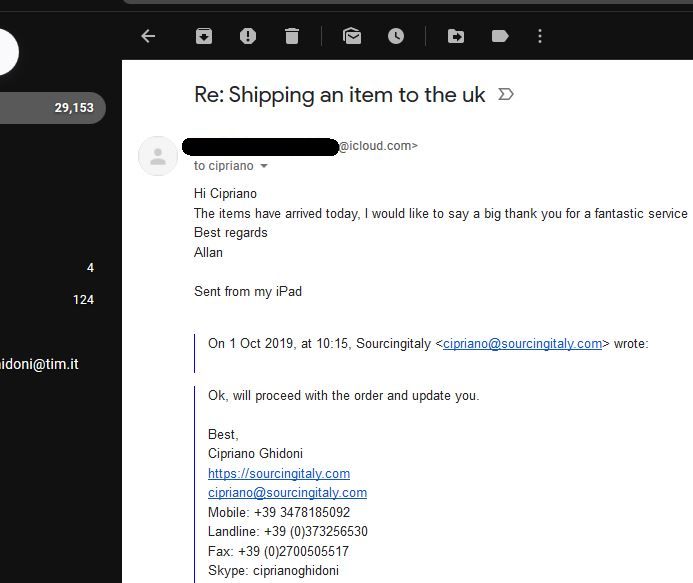Click the sender's profile avatar

158,156
